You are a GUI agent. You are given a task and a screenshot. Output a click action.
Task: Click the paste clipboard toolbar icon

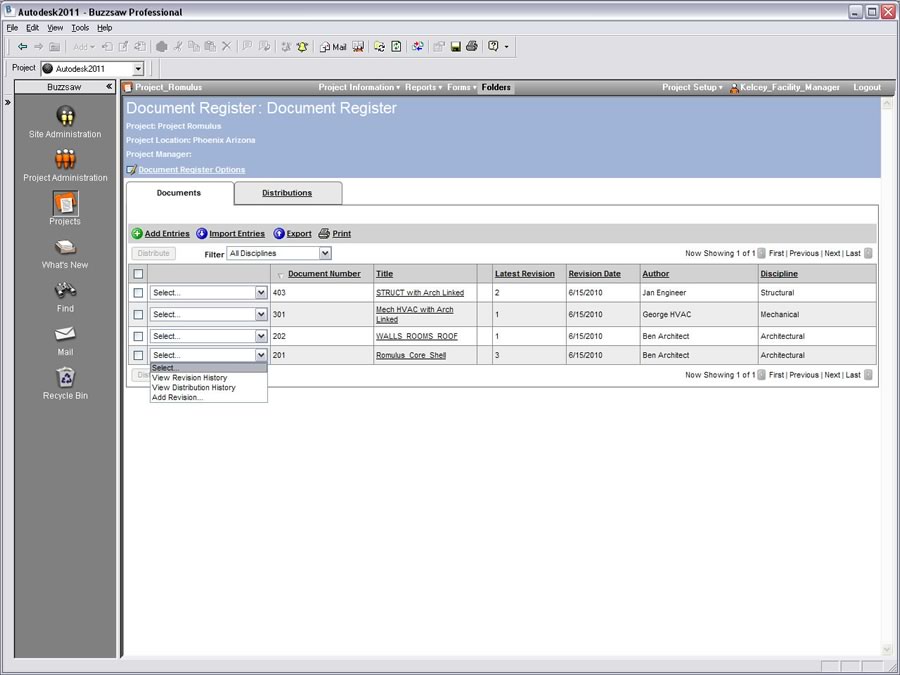click(x=211, y=46)
